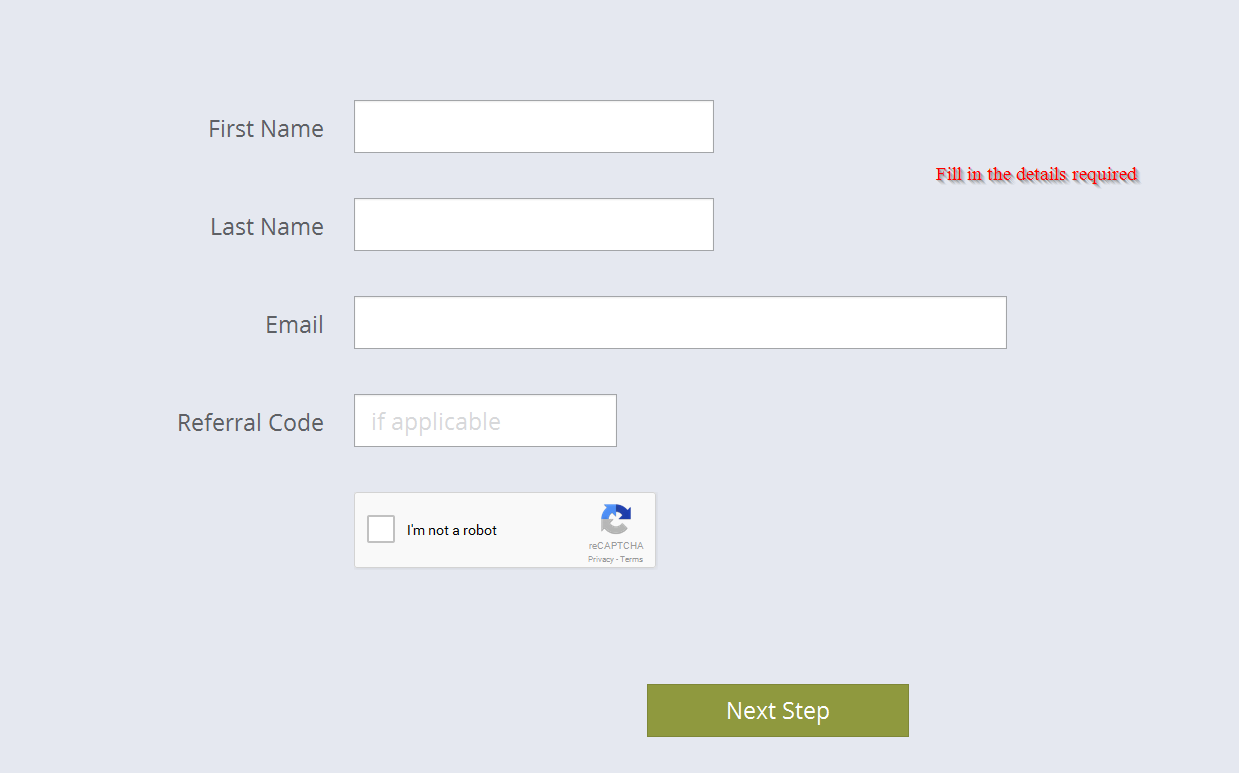Screen dimensions: 1239x773
Task: Open the reCAPTCHA Terms link
Action: click(632, 560)
